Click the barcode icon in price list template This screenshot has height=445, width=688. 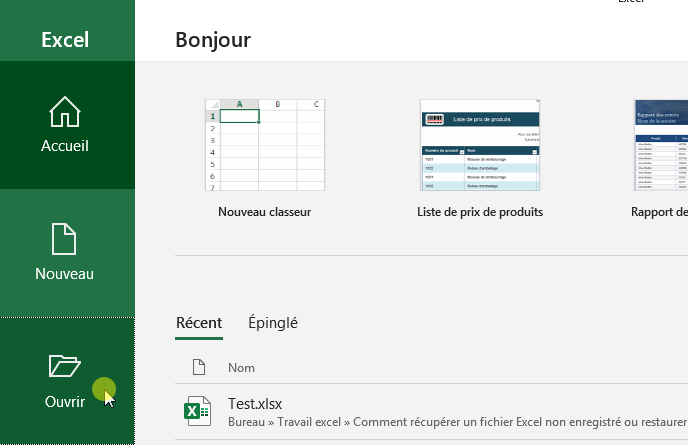click(435, 119)
